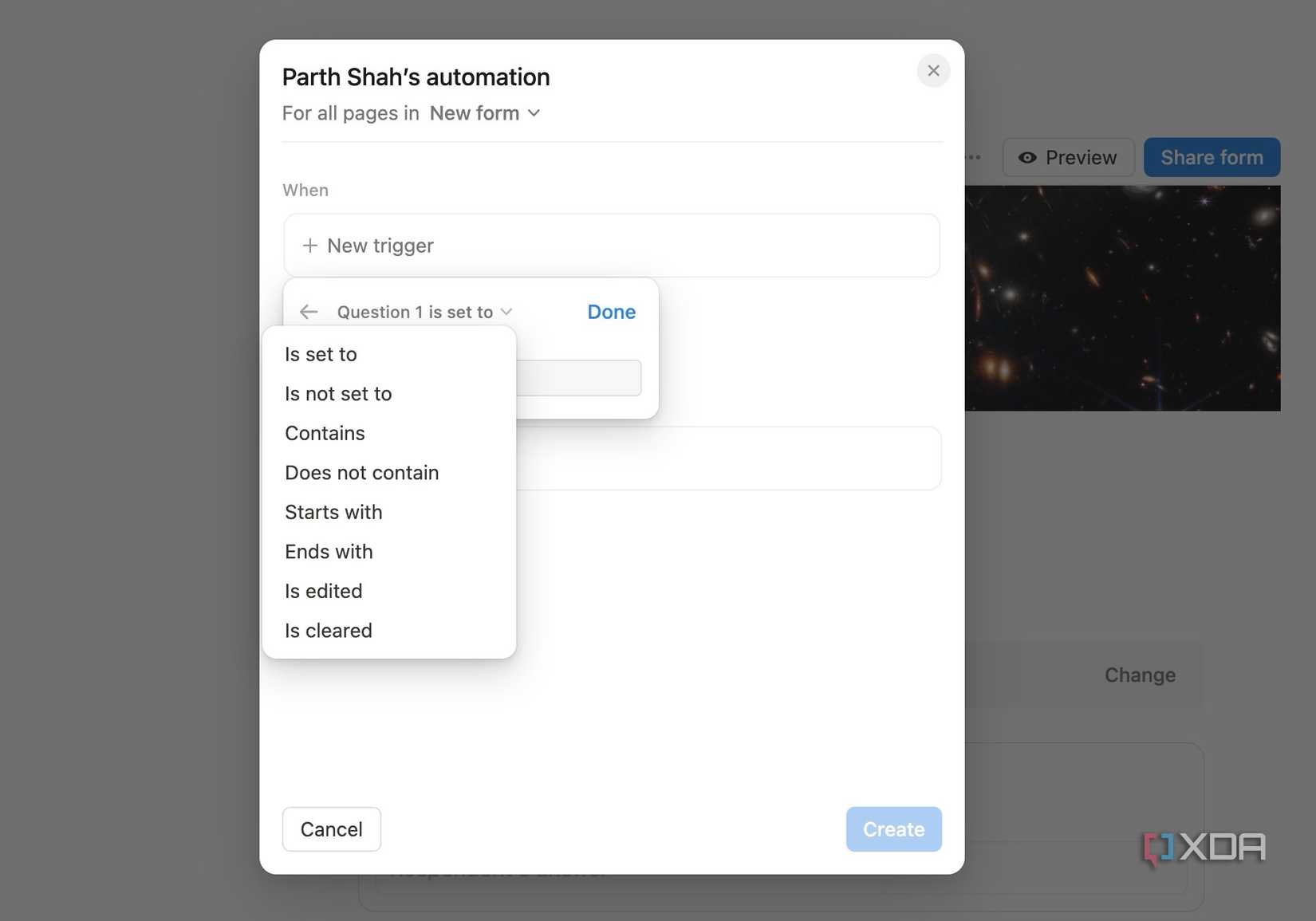Click Done in the trigger popup
The image size is (1316, 921).
tap(611, 312)
